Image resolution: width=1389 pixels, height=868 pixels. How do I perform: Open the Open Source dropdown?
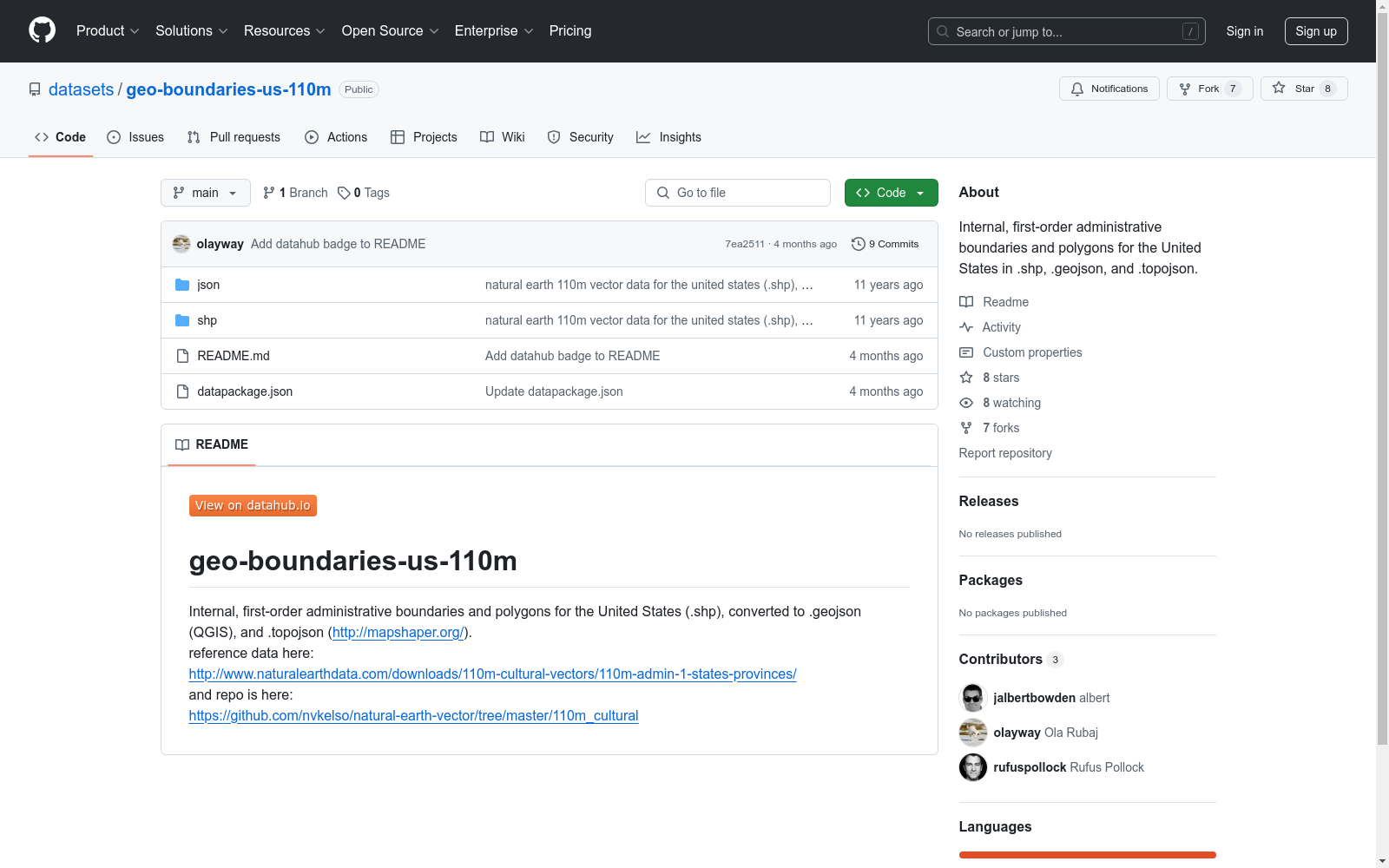click(391, 30)
